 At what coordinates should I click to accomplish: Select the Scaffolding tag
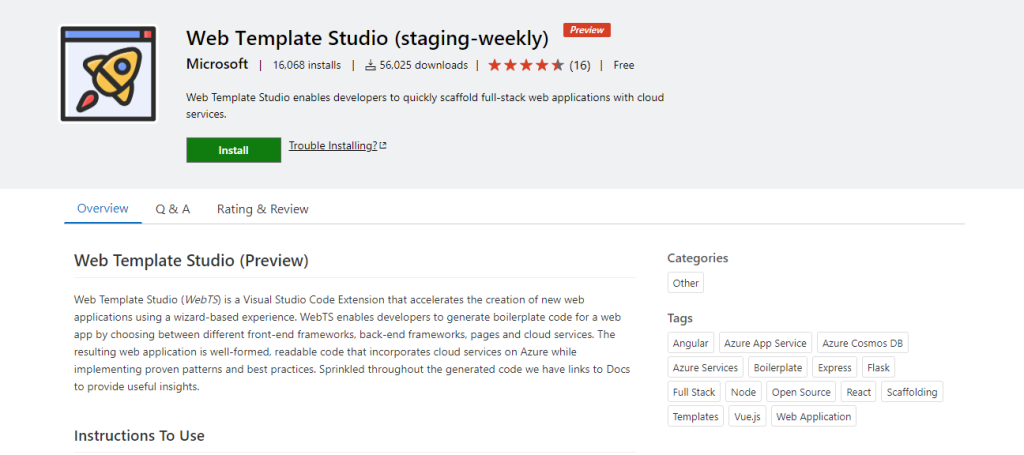click(912, 392)
